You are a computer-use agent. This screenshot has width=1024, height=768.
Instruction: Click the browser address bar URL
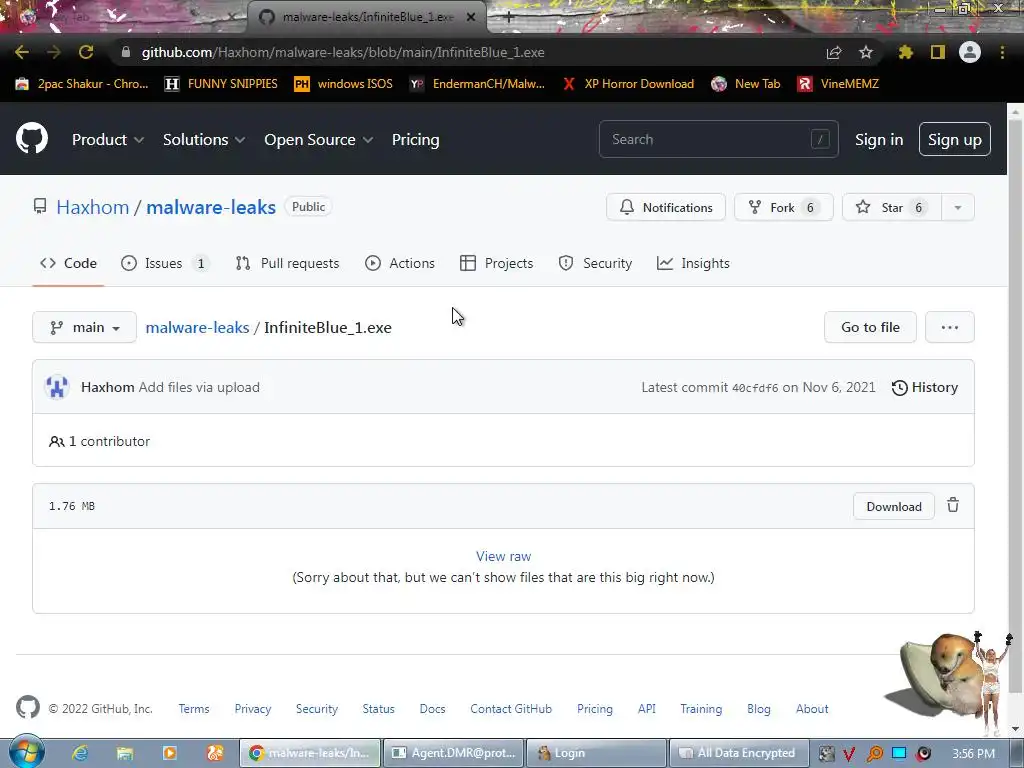[x=343, y=52]
